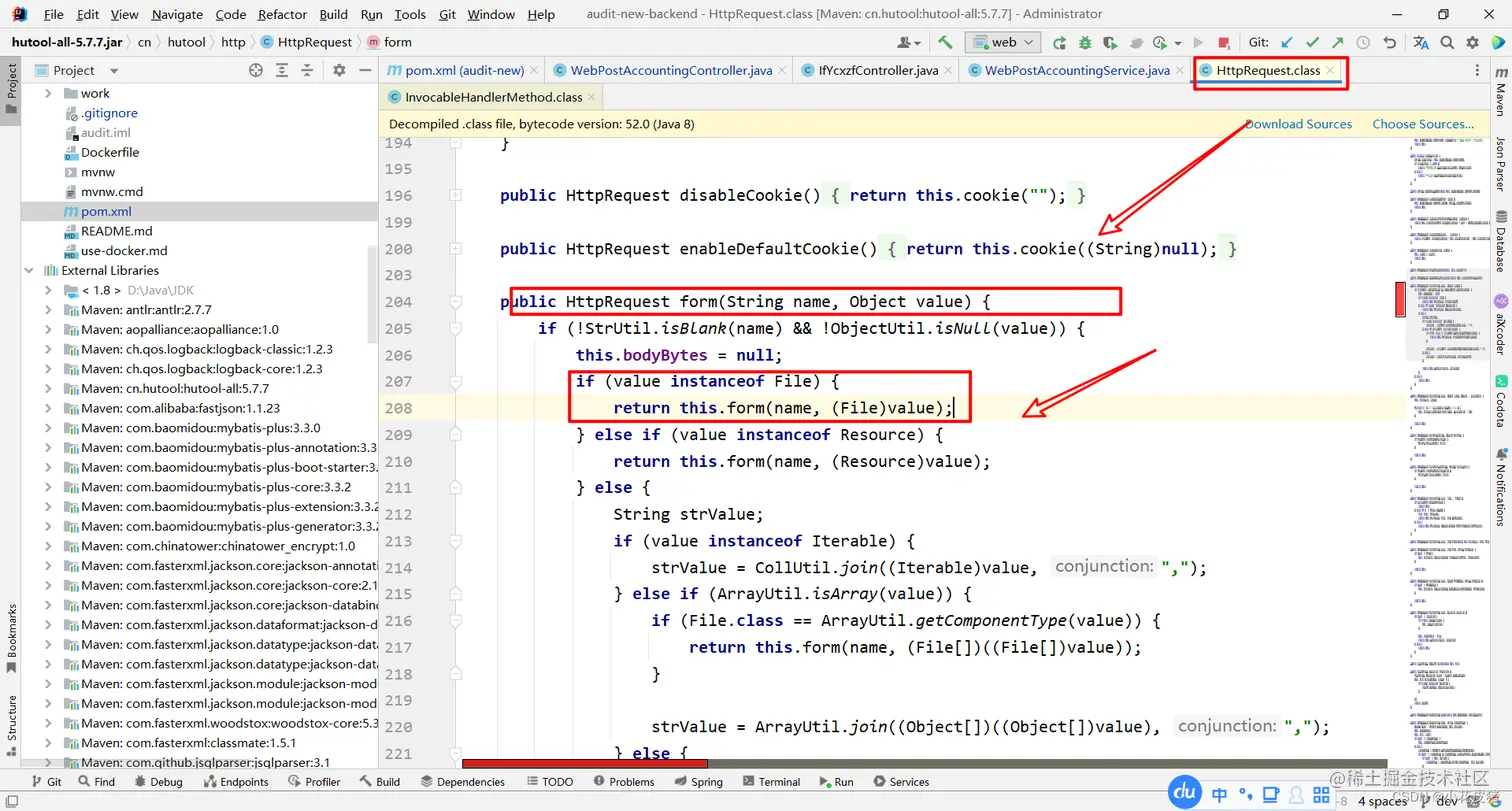This screenshot has height=811, width=1512.
Task: Click the Build Project hammer icon
Action: point(944,42)
